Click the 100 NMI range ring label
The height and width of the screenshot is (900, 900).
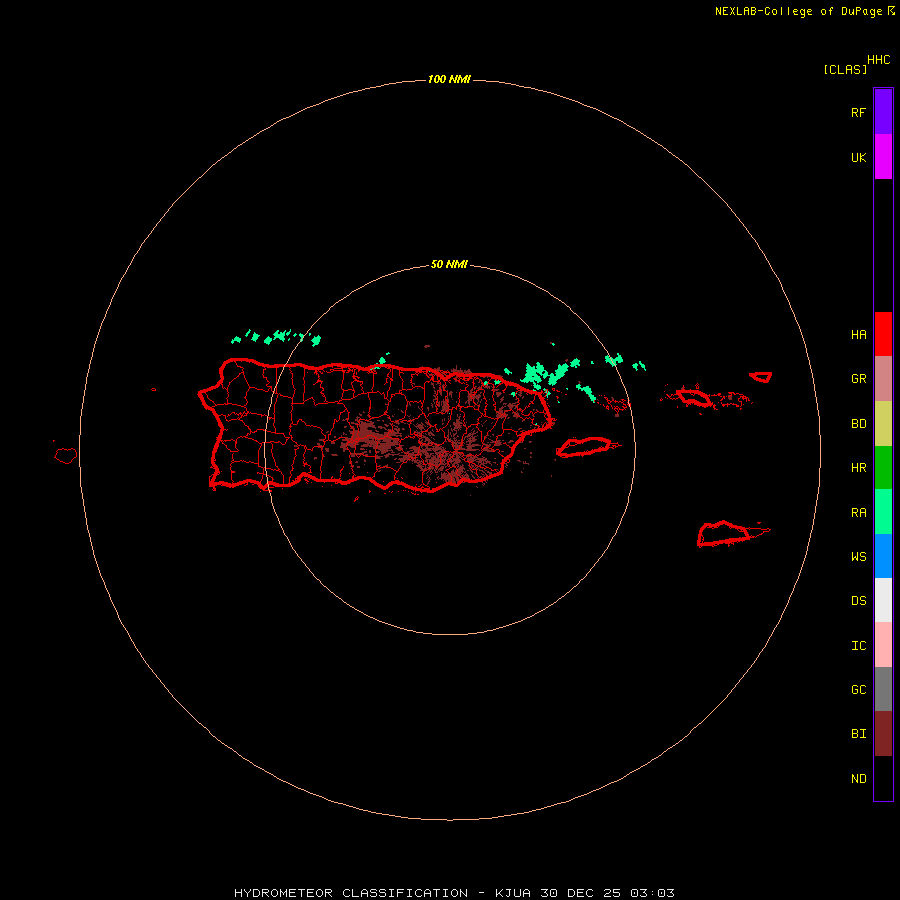(449, 79)
